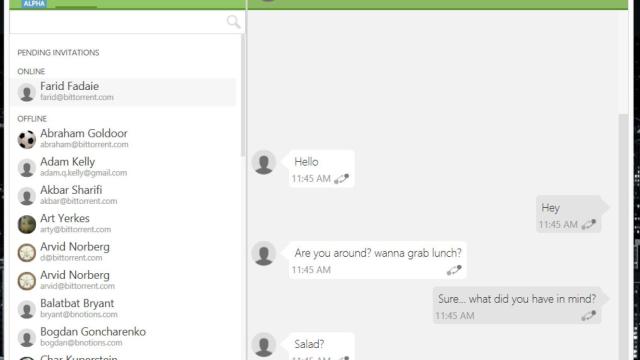Click key icon on "what did you have in mind?" message

[588, 316]
